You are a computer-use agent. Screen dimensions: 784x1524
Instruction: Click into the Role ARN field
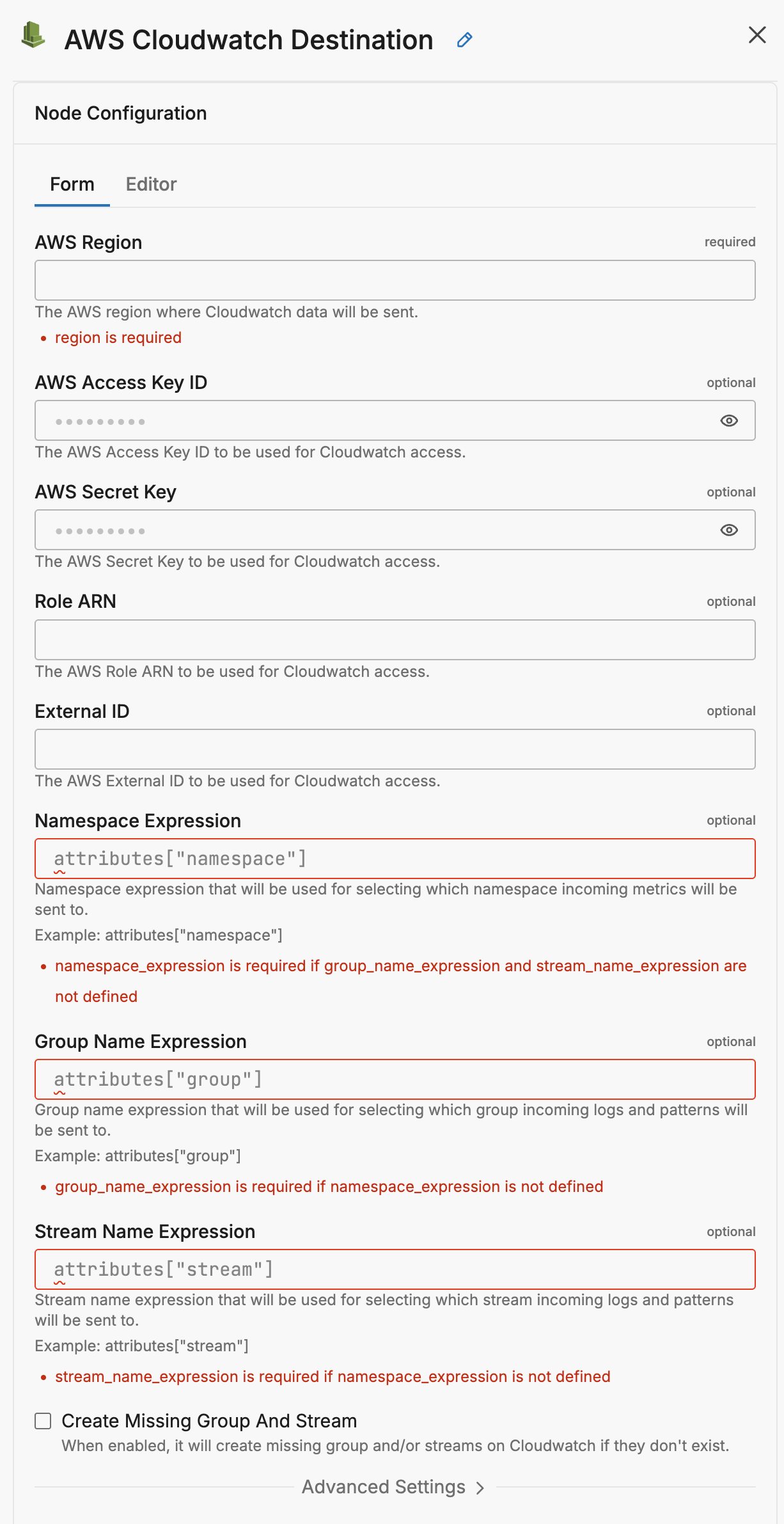click(395, 640)
